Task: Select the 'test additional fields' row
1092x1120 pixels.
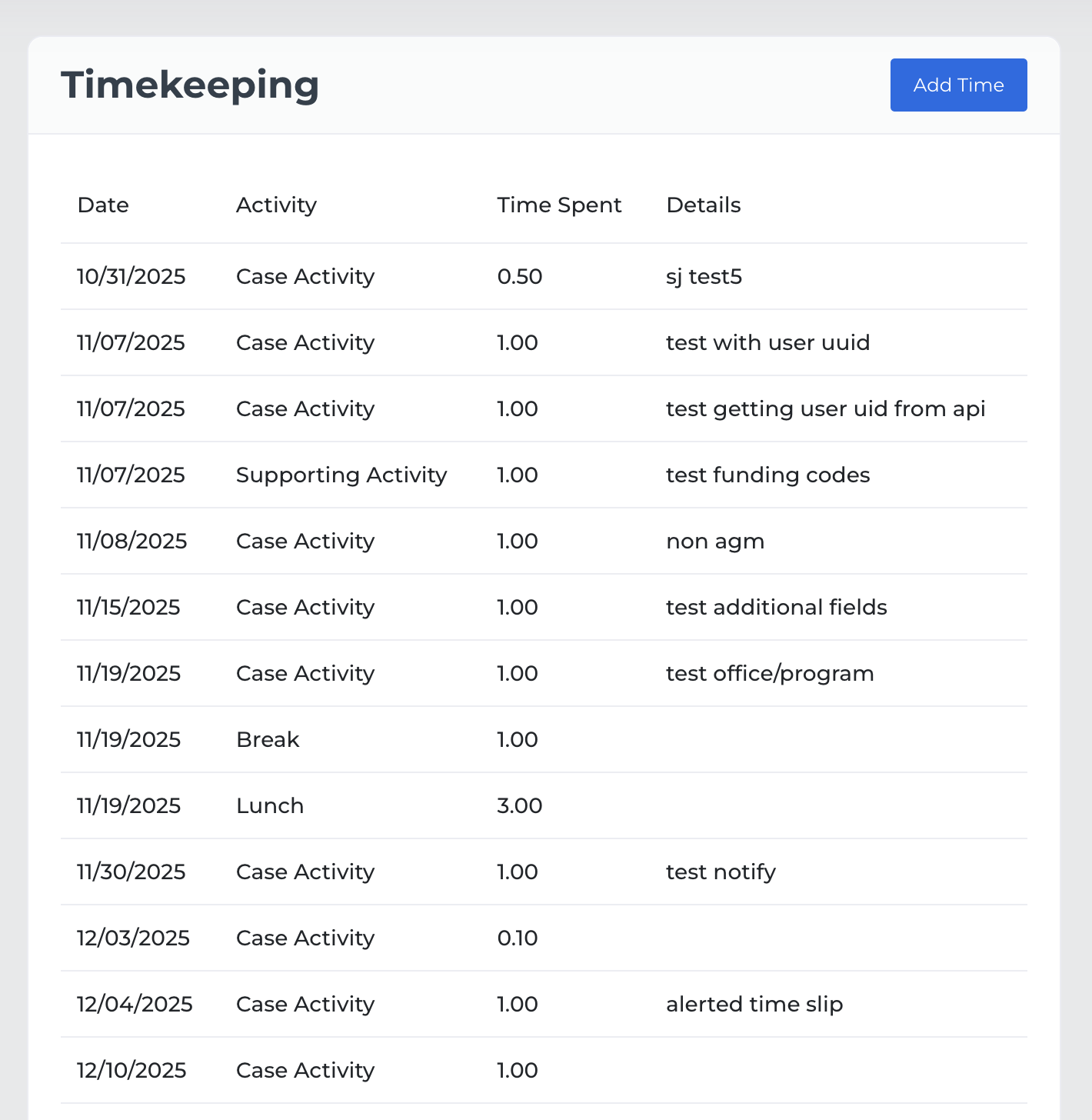Action: point(544,608)
